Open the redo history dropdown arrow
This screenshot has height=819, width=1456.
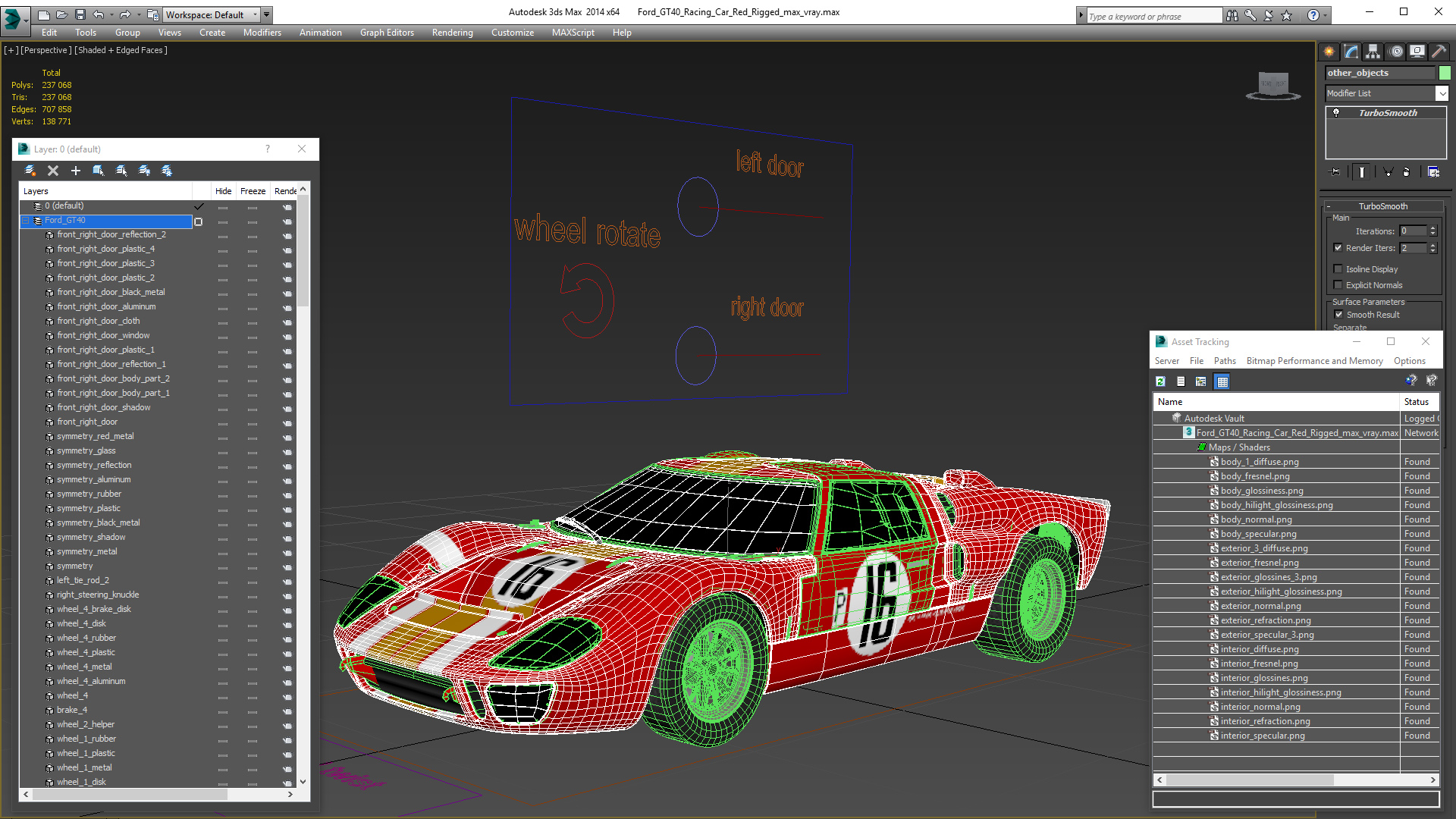point(138,14)
